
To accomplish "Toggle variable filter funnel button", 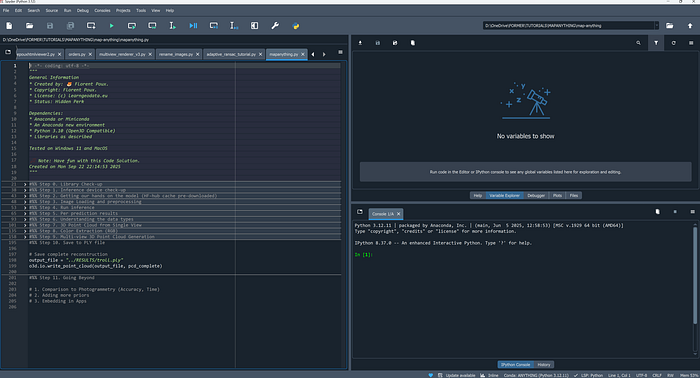I will coord(656,43).
